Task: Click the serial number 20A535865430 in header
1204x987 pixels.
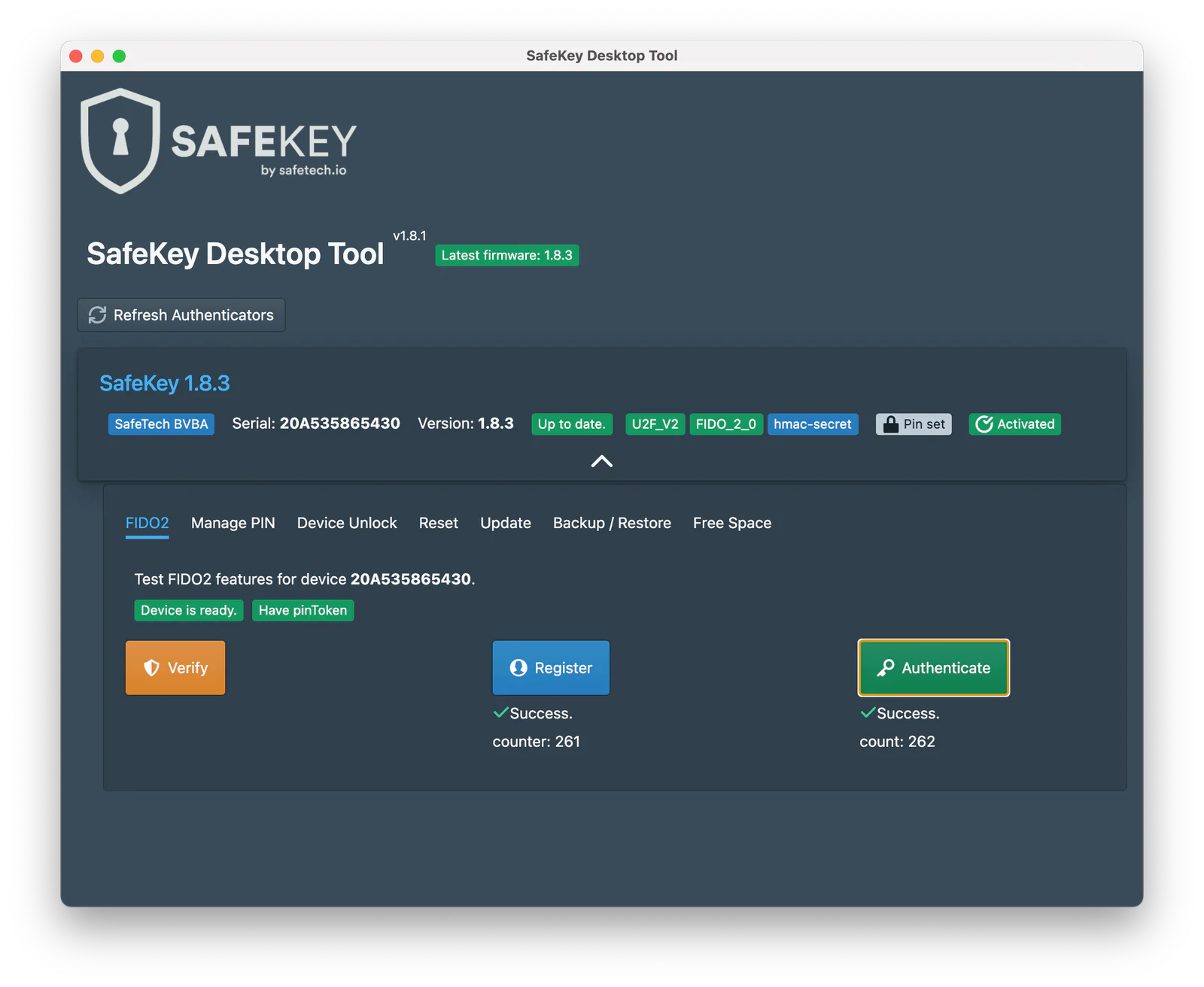Action: tap(340, 424)
